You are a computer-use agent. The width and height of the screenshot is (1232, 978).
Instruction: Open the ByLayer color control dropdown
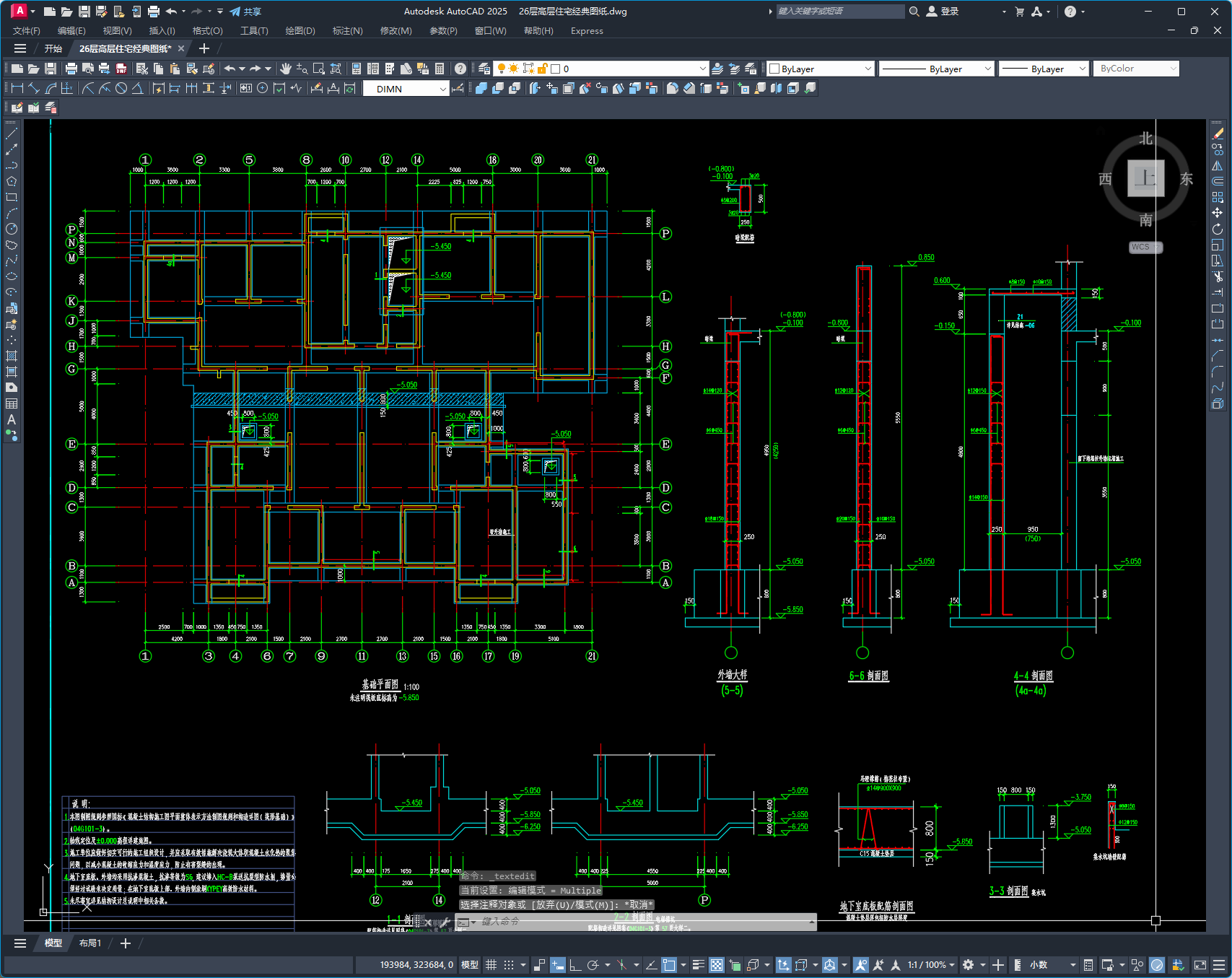tap(821, 69)
